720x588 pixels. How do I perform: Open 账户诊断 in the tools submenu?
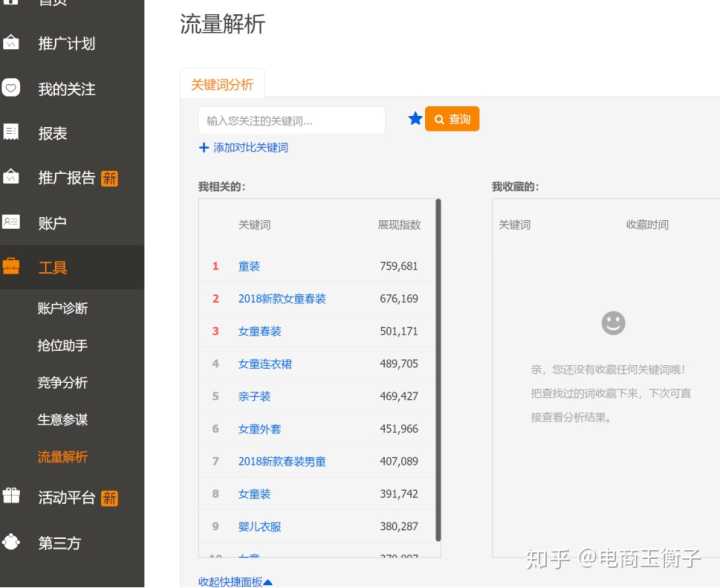point(63,308)
